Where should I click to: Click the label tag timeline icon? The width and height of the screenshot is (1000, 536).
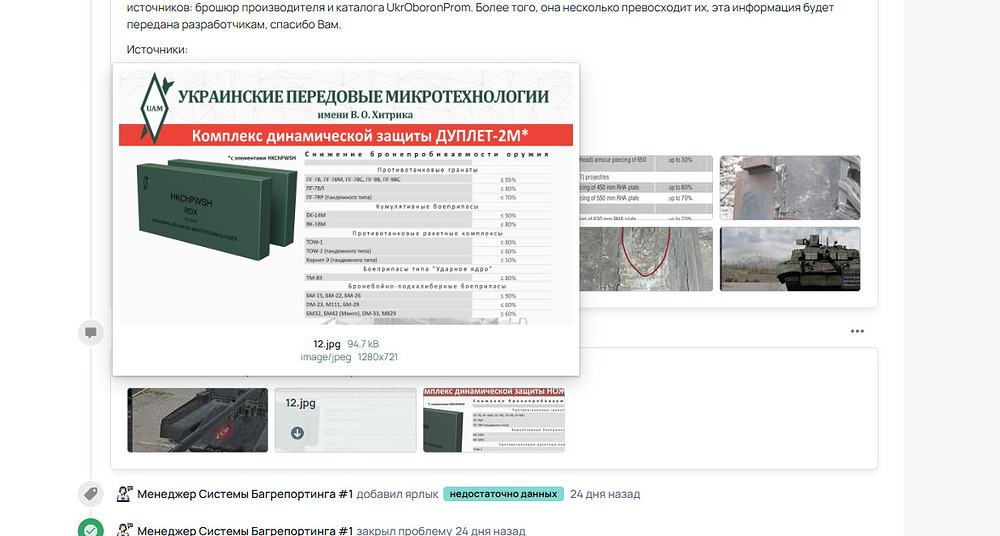pos(91,494)
